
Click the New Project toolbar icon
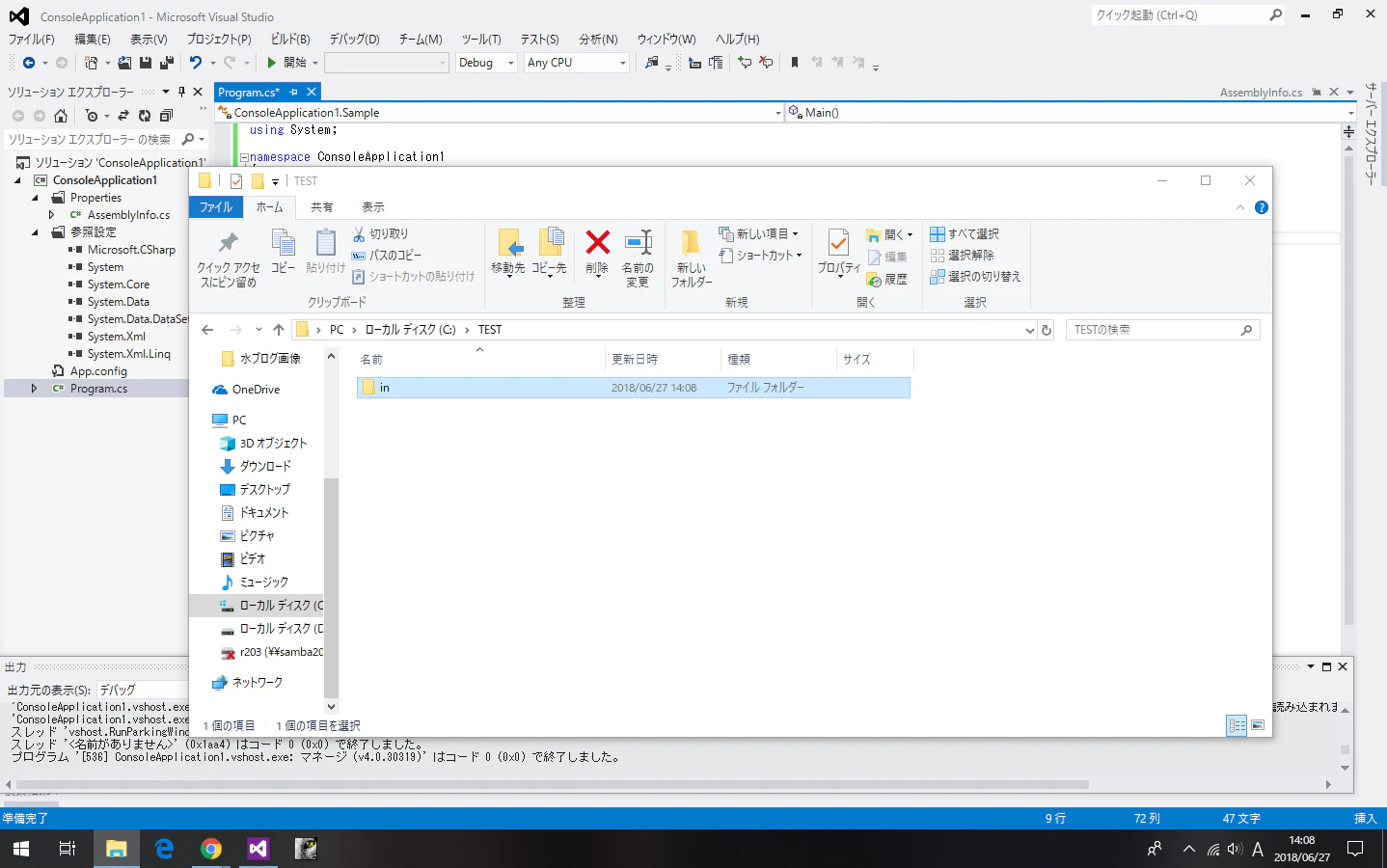pyautogui.click(x=91, y=63)
